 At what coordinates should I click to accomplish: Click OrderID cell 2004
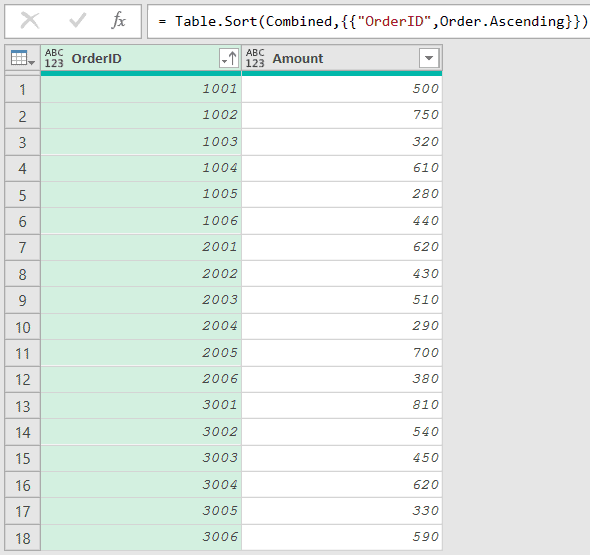pyautogui.click(x=141, y=327)
